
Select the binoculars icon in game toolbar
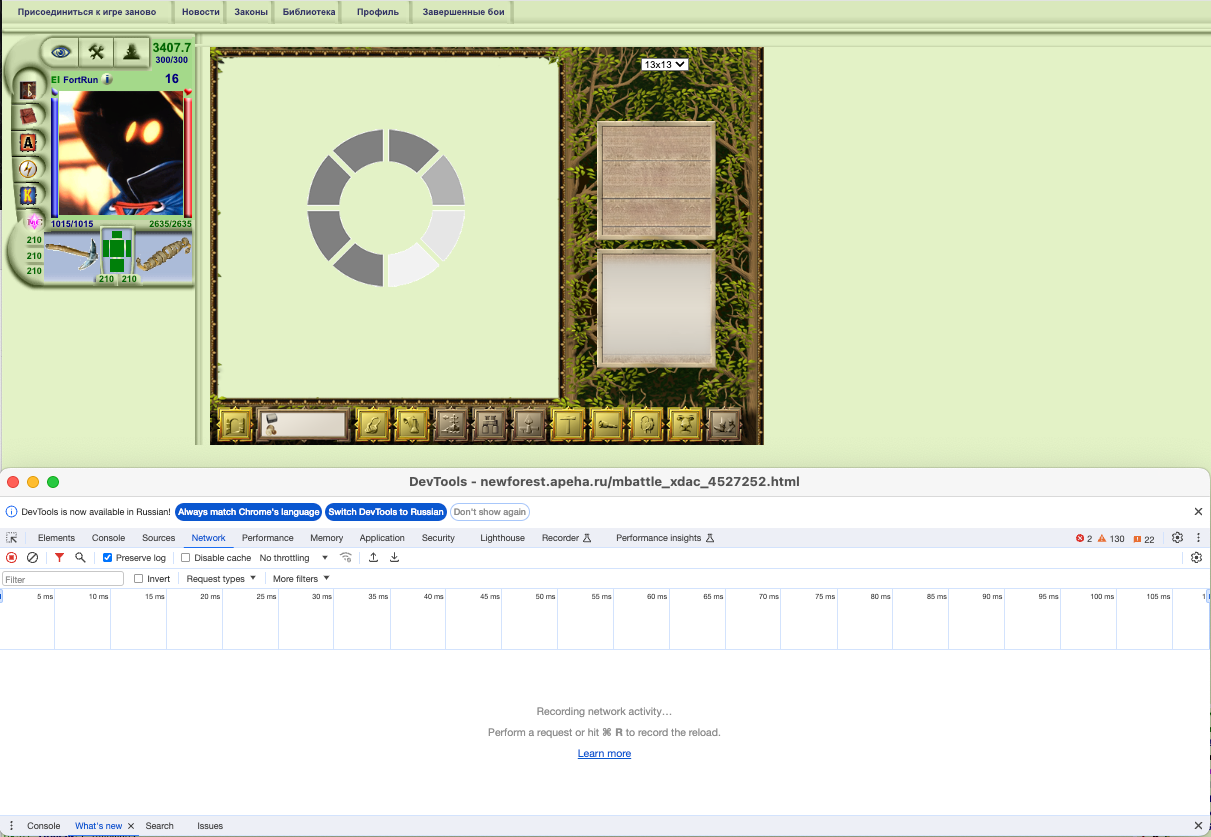tap(488, 425)
